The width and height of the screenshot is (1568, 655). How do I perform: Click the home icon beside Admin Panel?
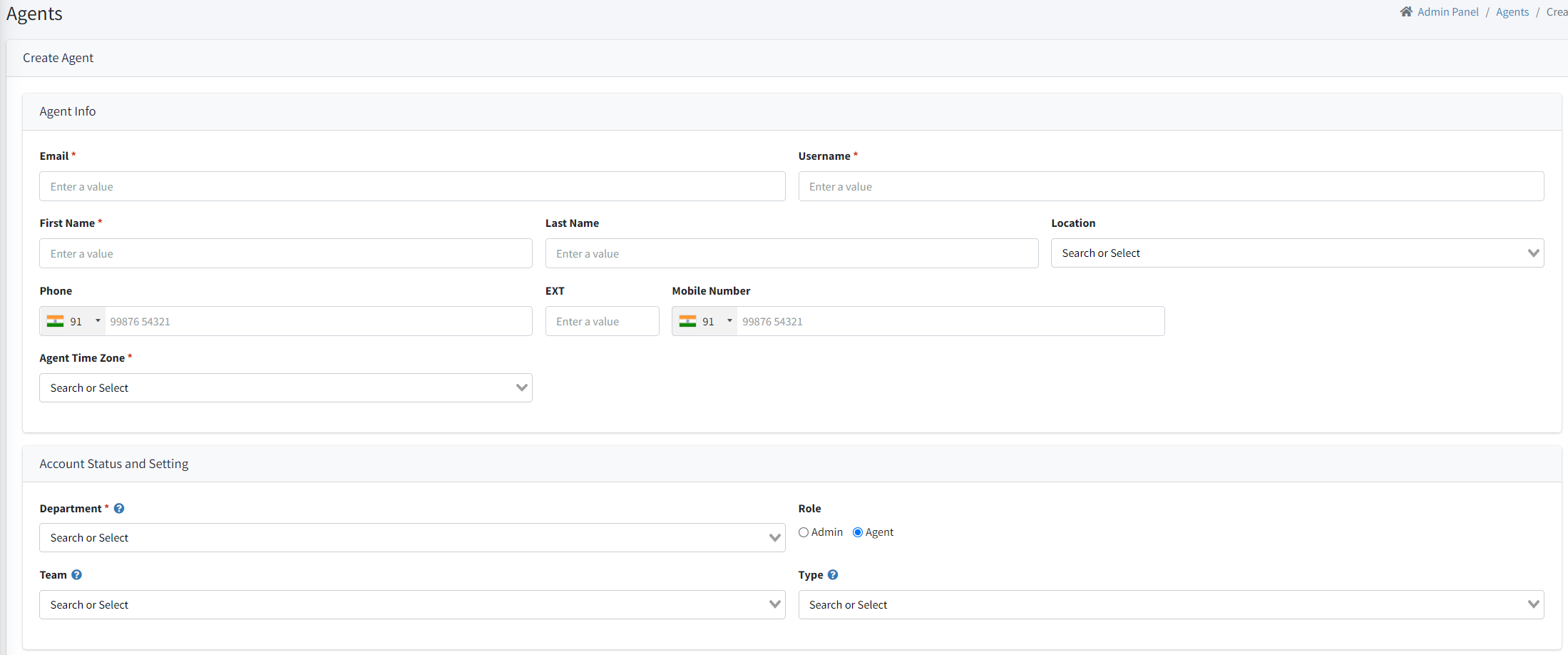(1405, 11)
